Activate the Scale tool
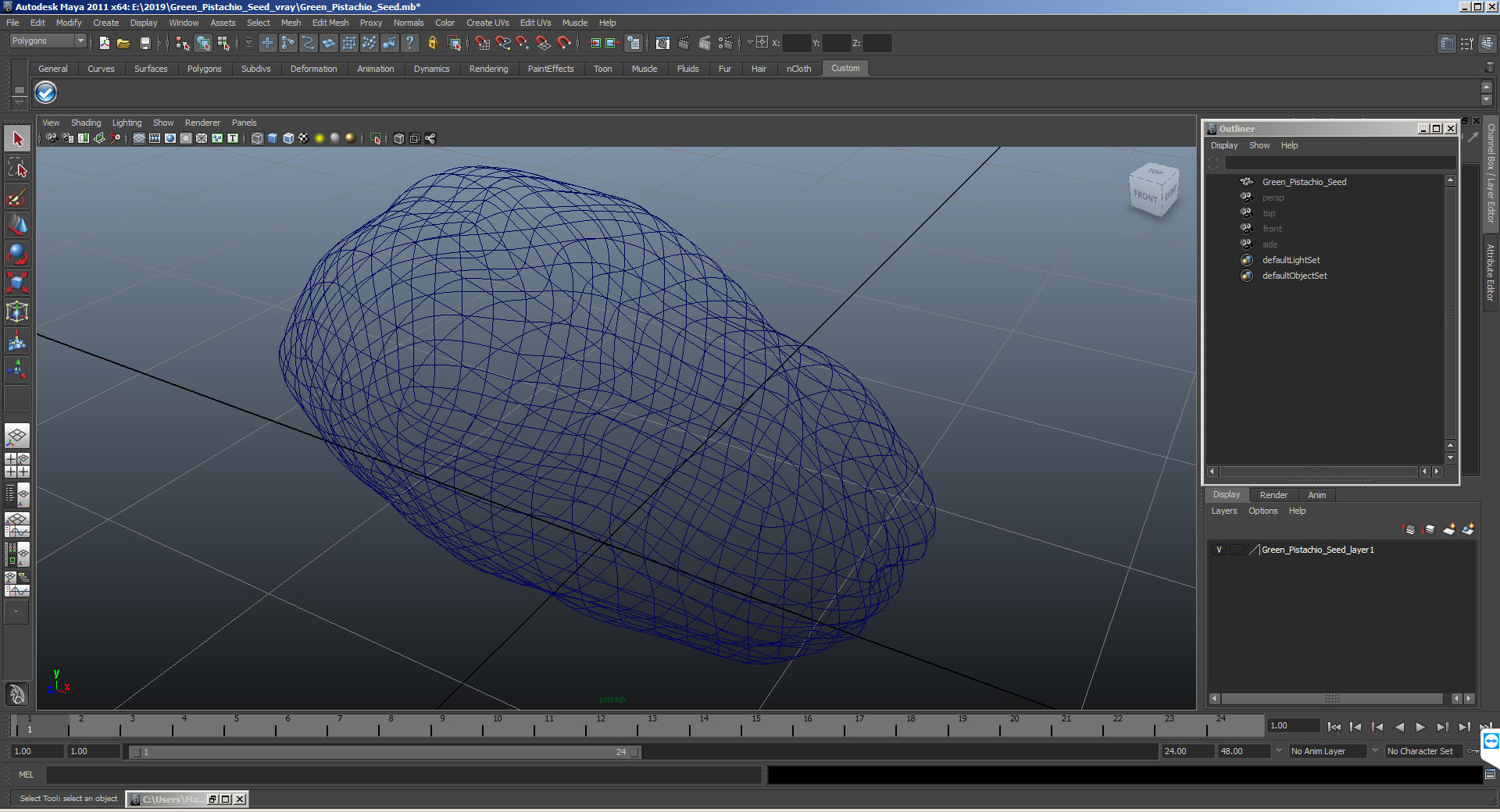 (x=17, y=282)
